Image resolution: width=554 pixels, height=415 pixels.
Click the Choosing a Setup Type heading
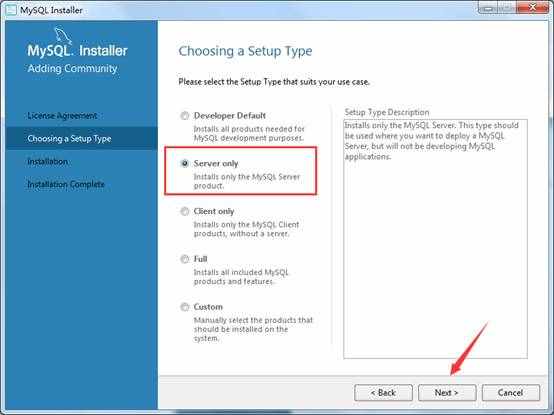[x=245, y=51]
